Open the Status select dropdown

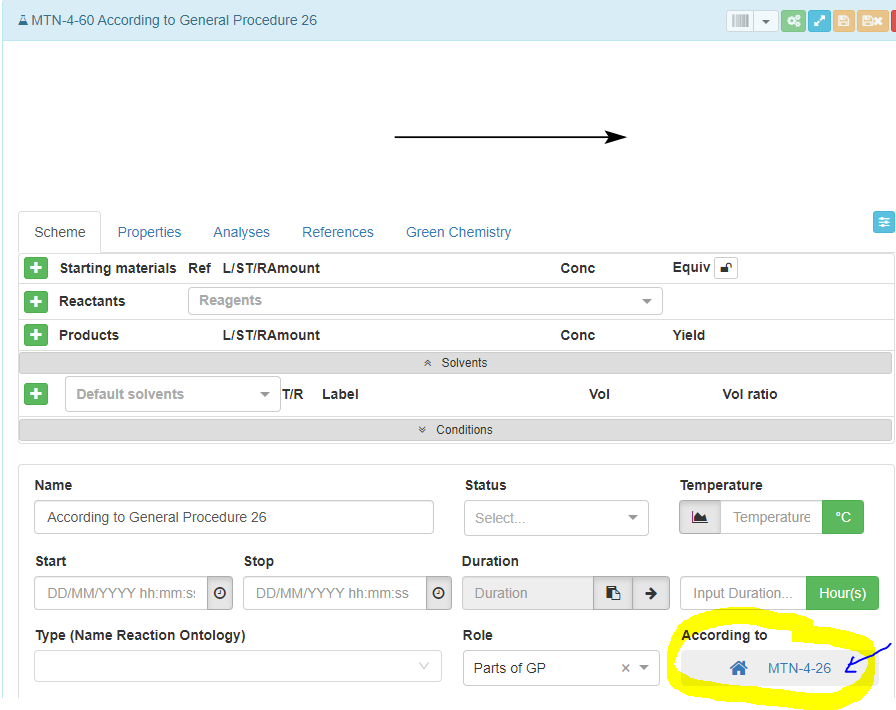pos(556,518)
